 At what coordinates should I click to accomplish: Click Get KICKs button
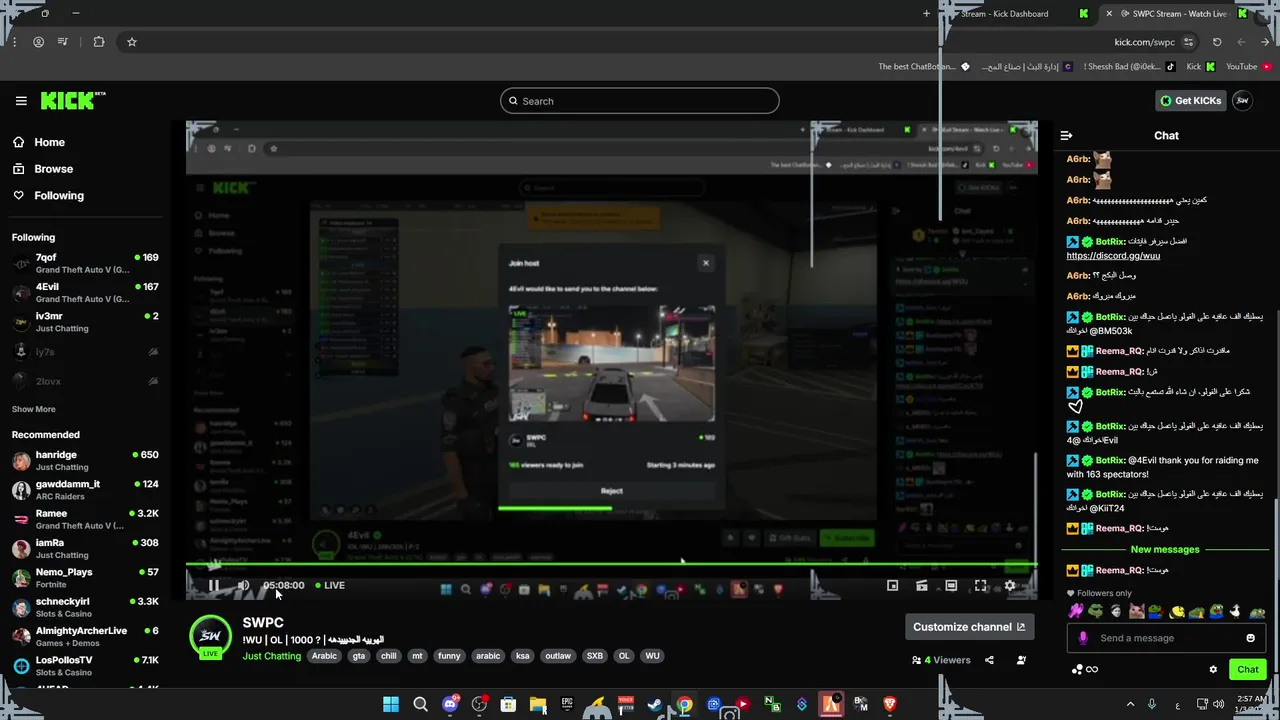coord(1190,101)
